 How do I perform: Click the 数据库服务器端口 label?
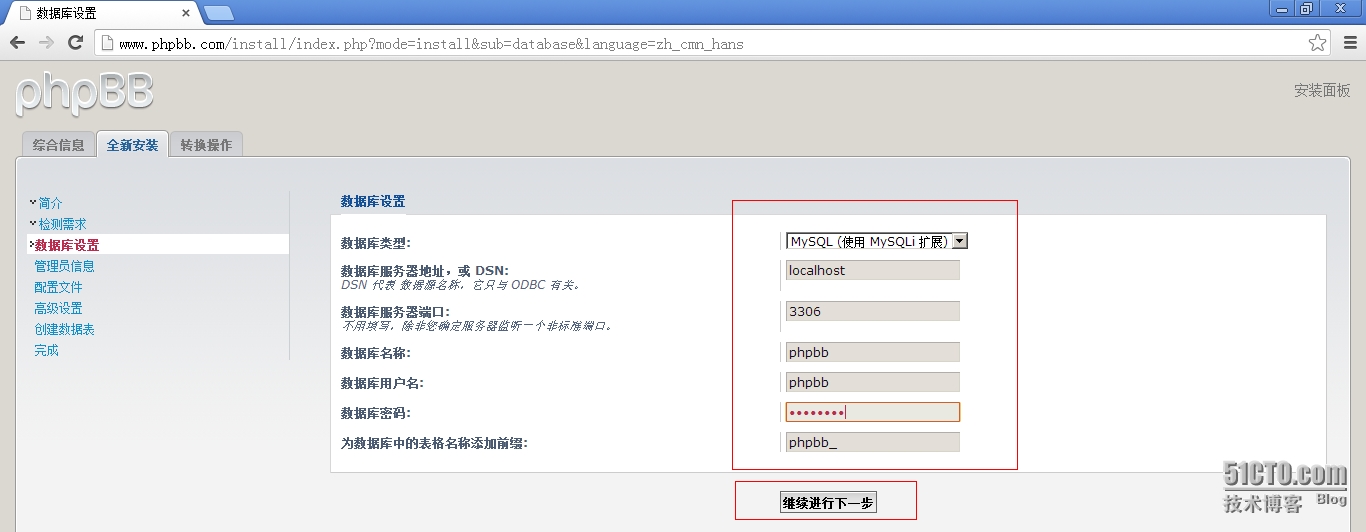tap(395, 312)
